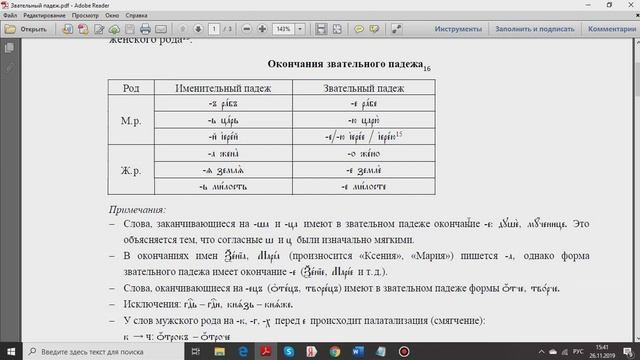This screenshot has width=640, height=360.
Task: Click the 'Примечания:' italic text
Action: (137, 210)
